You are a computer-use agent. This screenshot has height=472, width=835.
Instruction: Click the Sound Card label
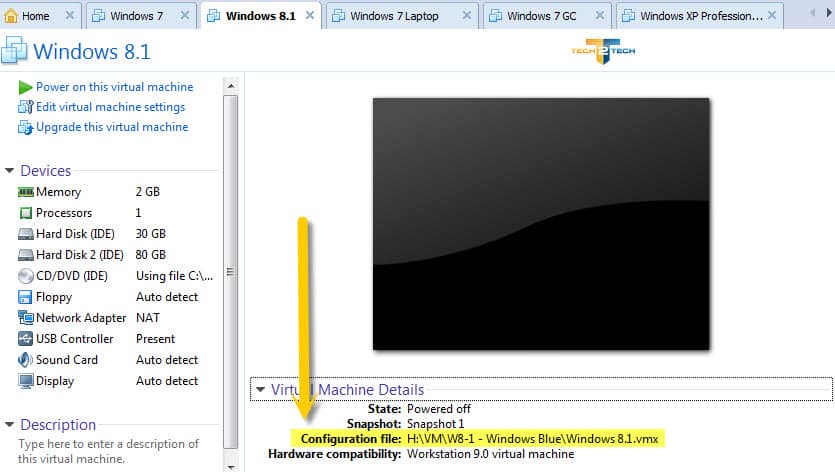67,360
